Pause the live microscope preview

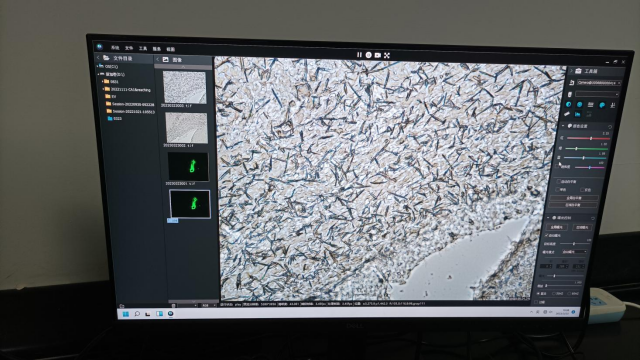[359, 54]
